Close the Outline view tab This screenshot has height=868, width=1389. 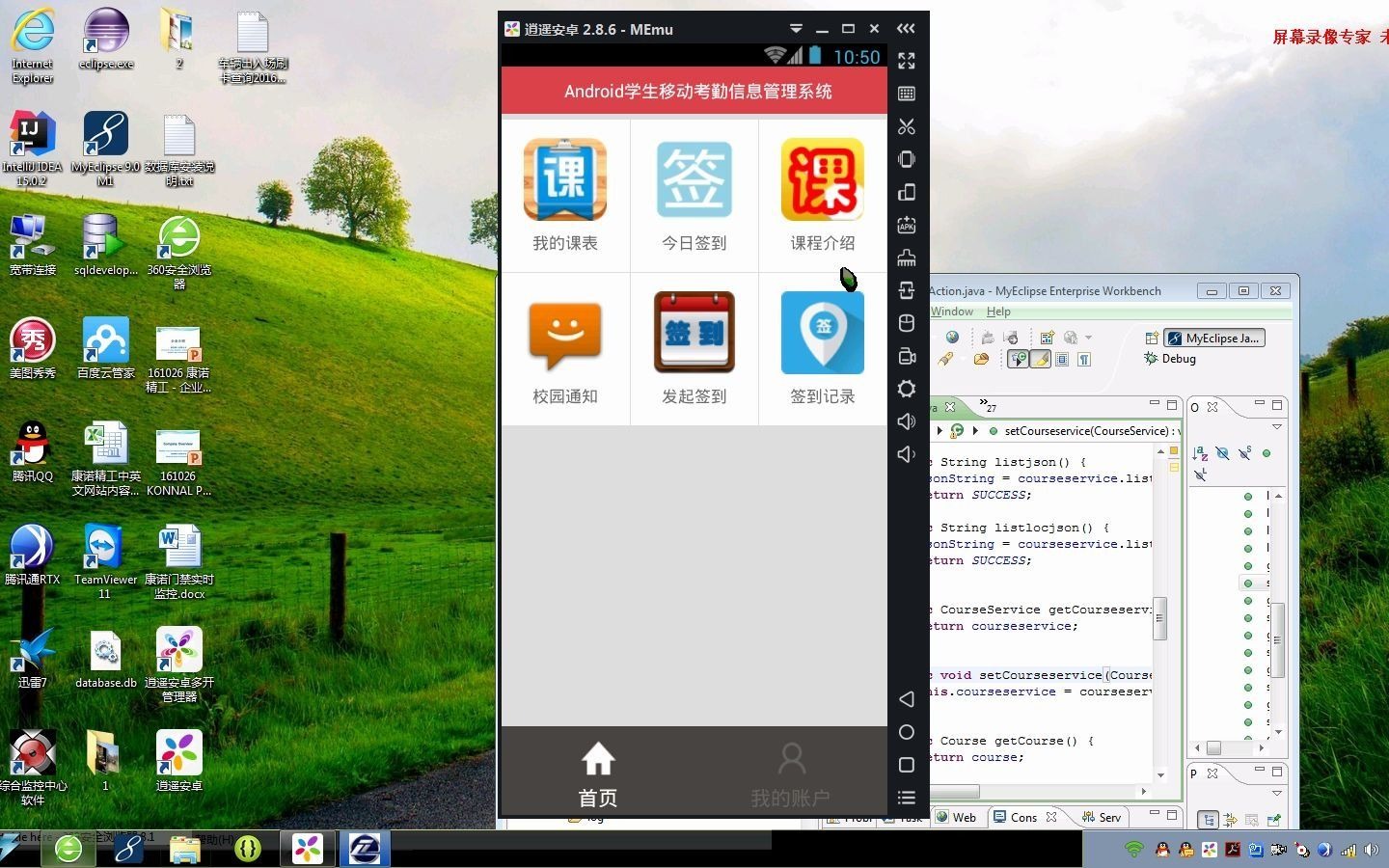pyautogui.click(x=1212, y=407)
